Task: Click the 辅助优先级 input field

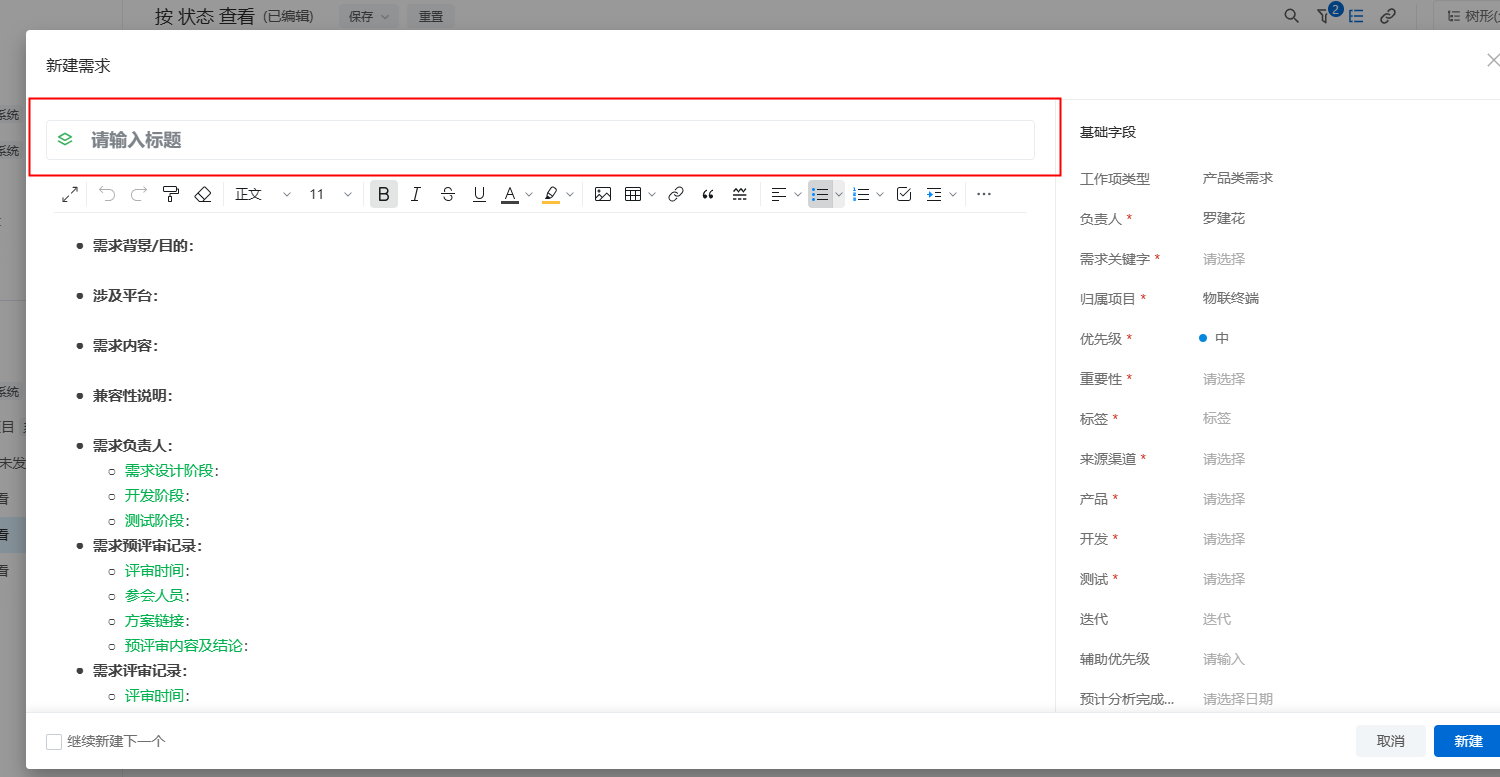Action: click(x=1224, y=659)
